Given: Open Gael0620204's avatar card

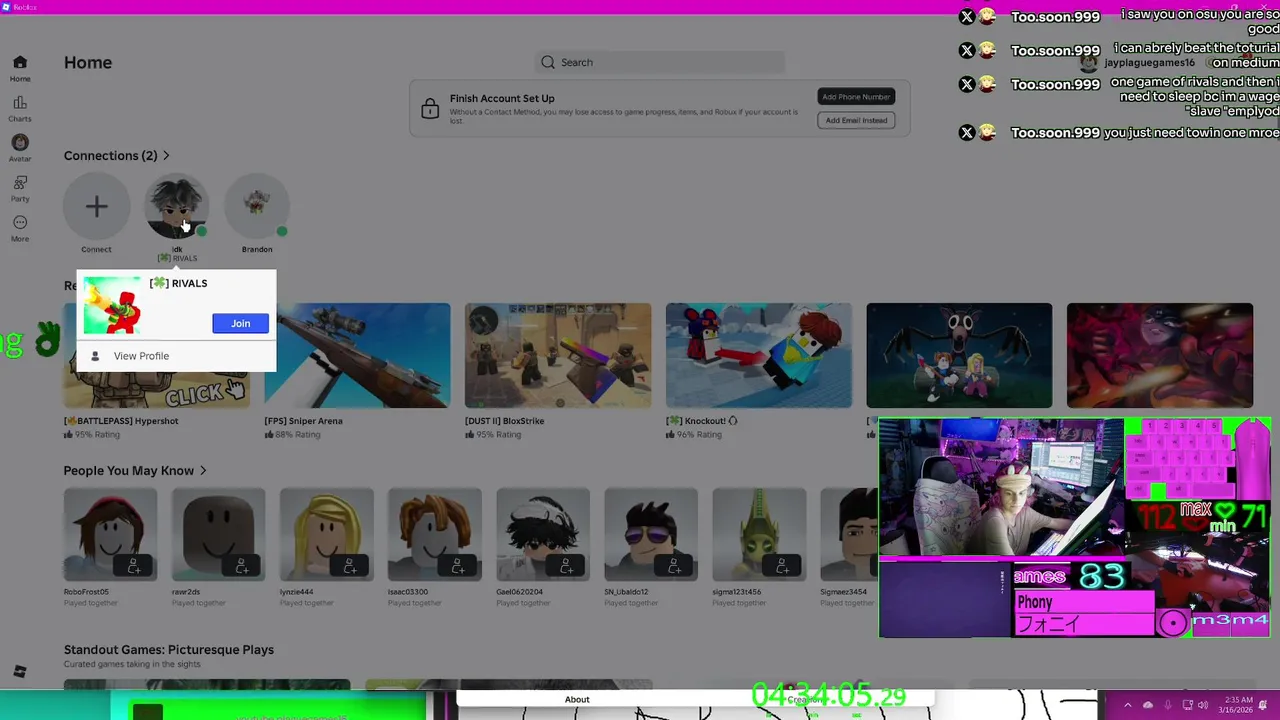Looking at the screenshot, I should pyautogui.click(x=542, y=534).
